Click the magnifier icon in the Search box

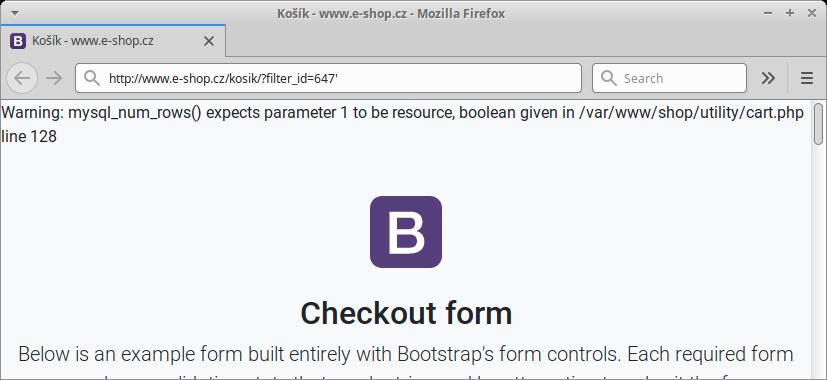point(609,78)
